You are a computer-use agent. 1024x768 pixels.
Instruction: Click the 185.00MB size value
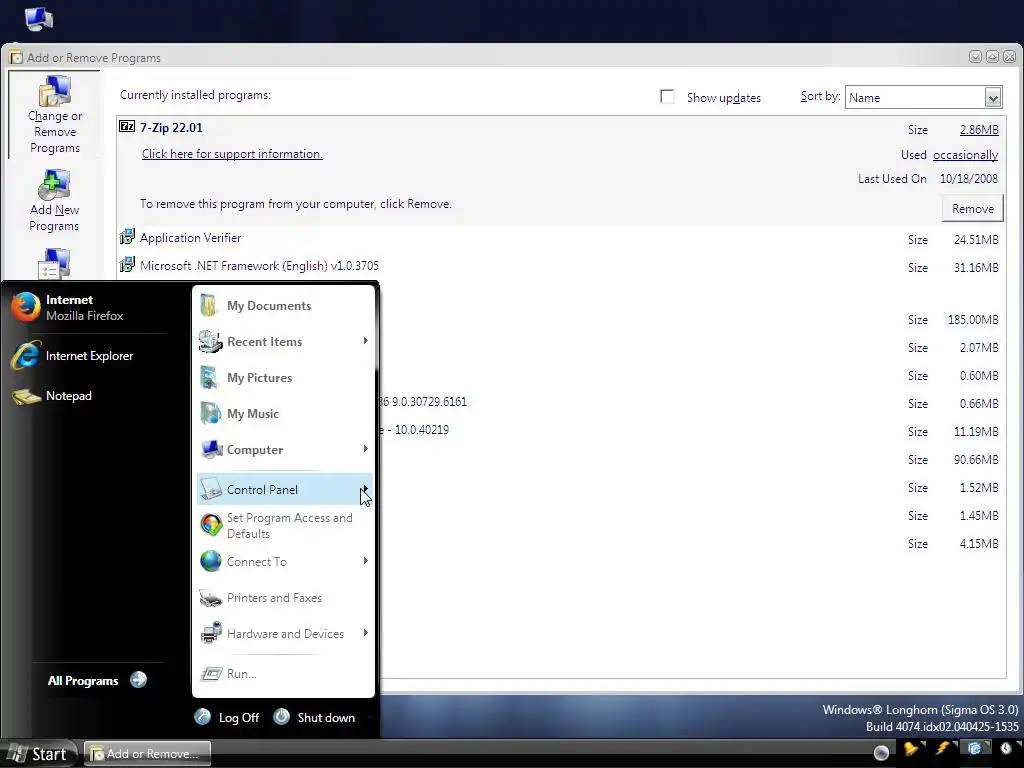(x=972, y=320)
